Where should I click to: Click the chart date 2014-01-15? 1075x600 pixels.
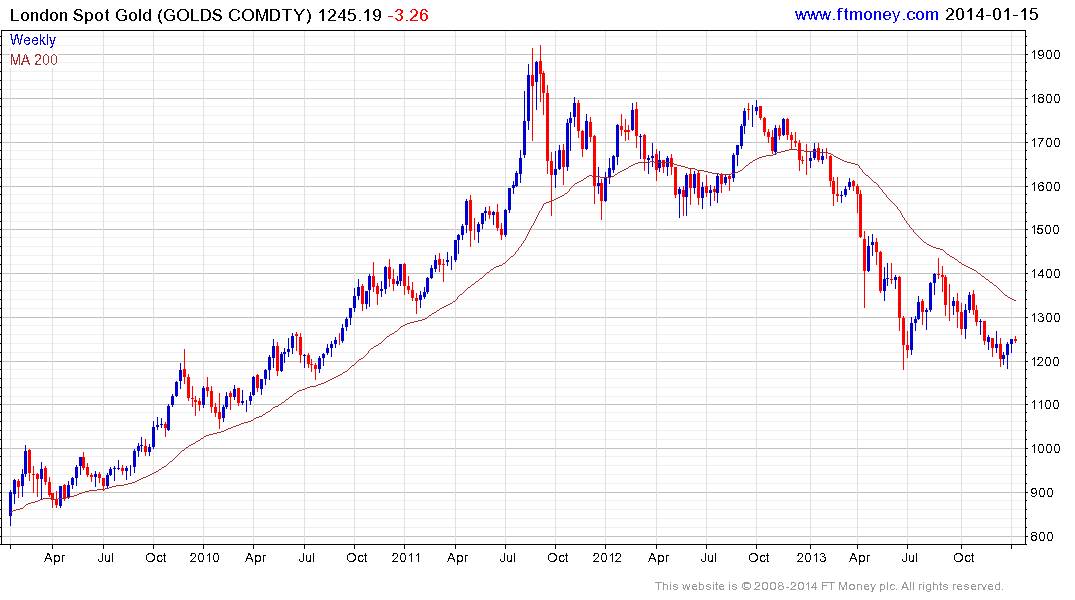tap(991, 14)
